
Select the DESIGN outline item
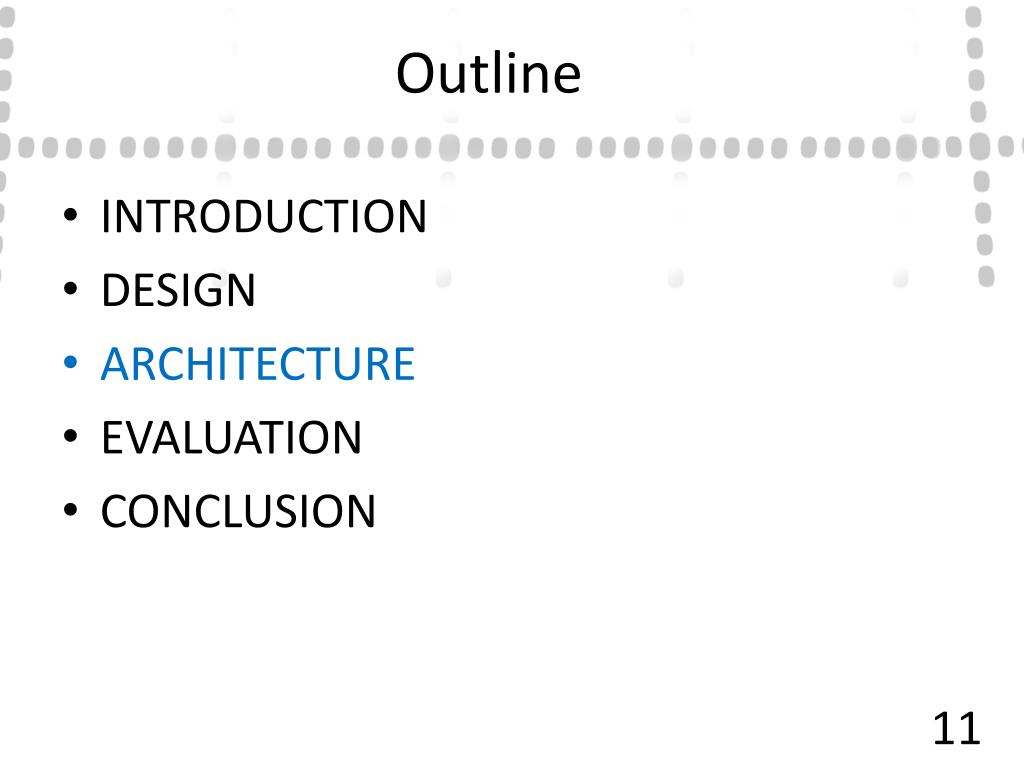[178, 290]
